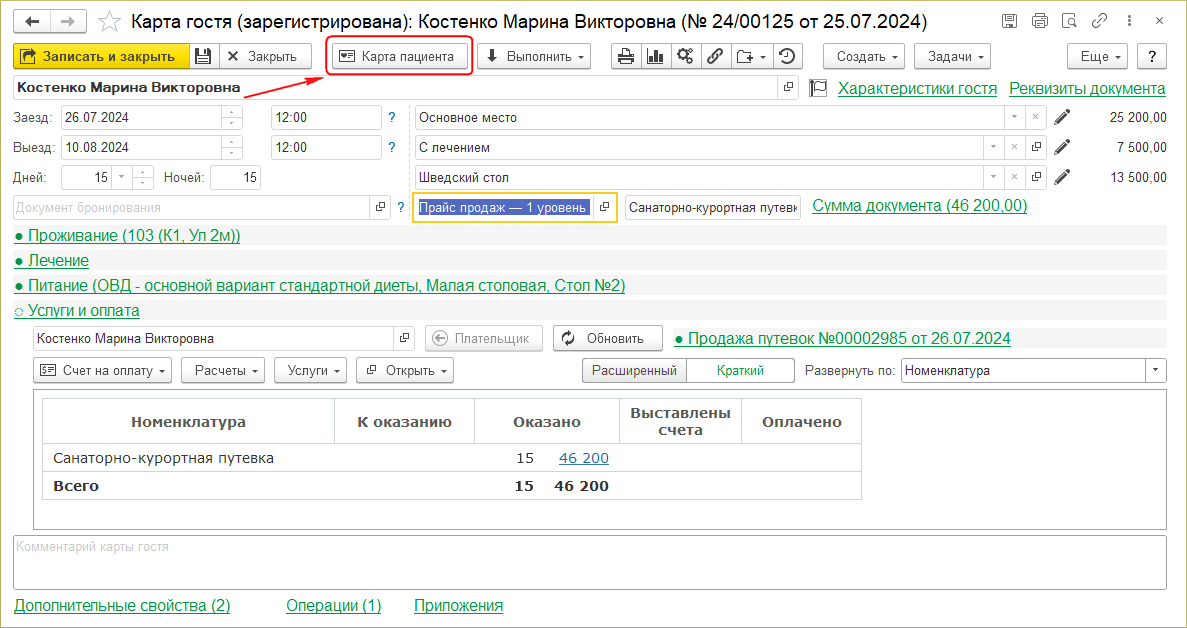Open Характеристики гостя link
Viewport: 1187px width, 628px height.
(x=917, y=89)
